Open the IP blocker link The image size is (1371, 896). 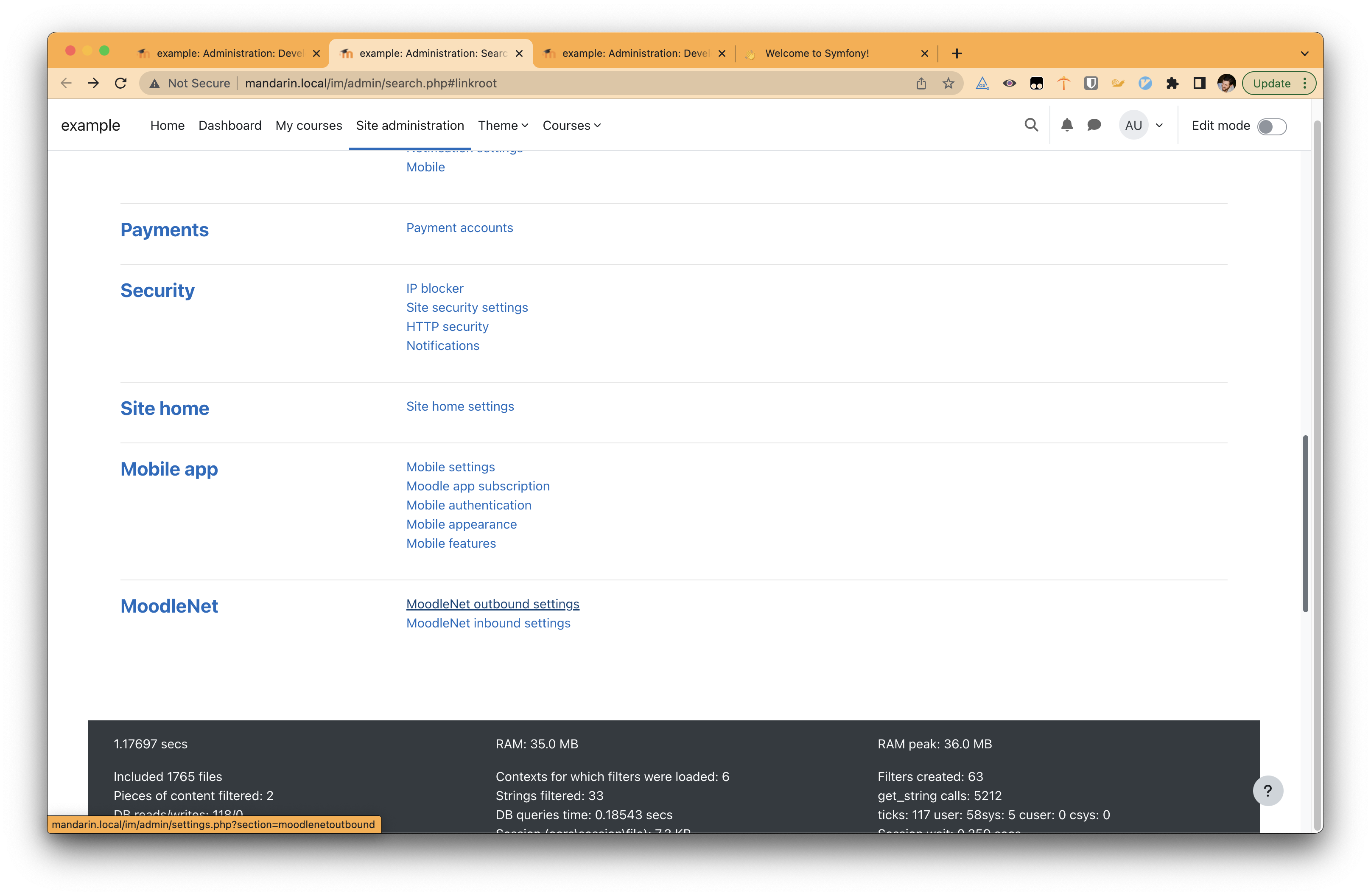(x=434, y=288)
